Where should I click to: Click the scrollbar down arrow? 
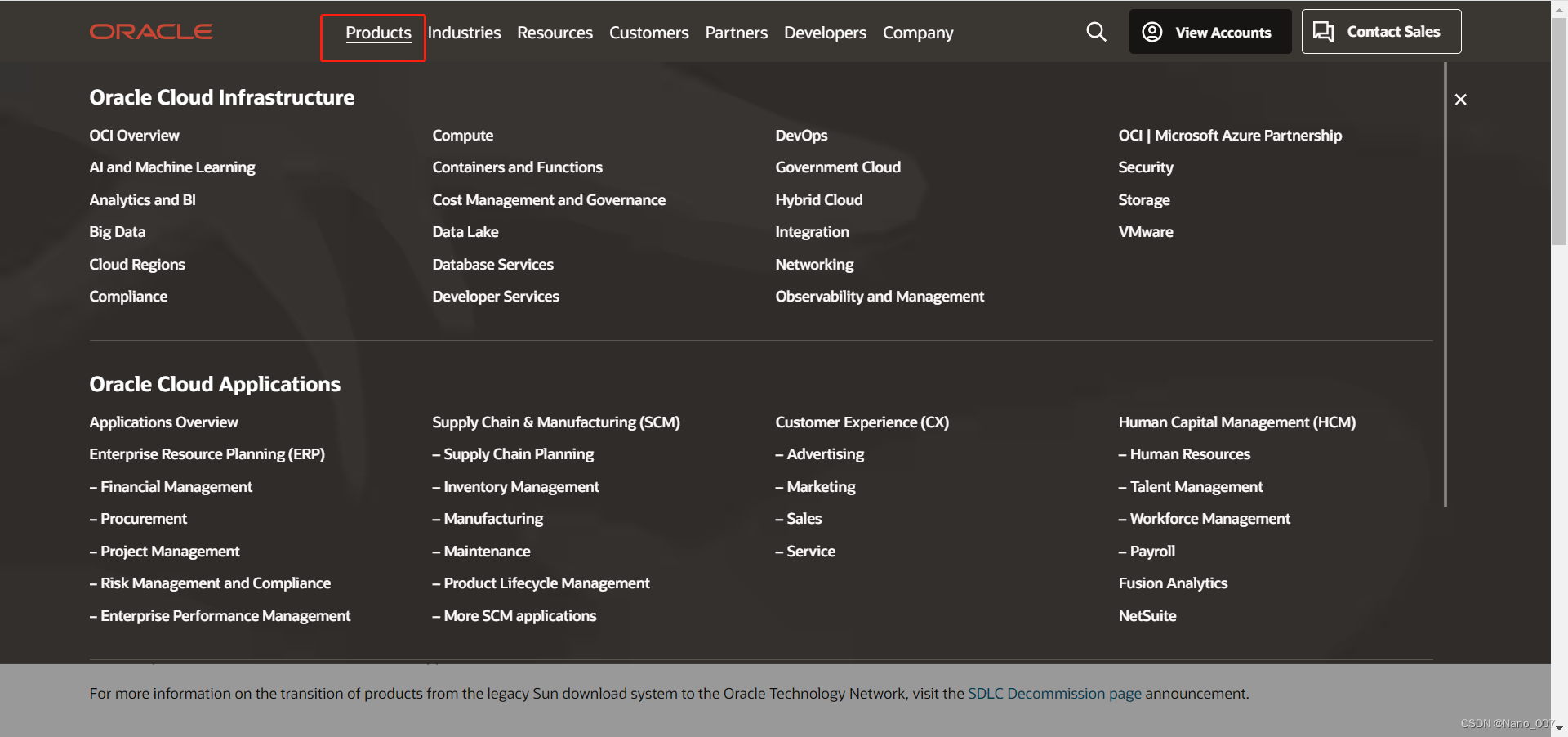click(x=1559, y=728)
